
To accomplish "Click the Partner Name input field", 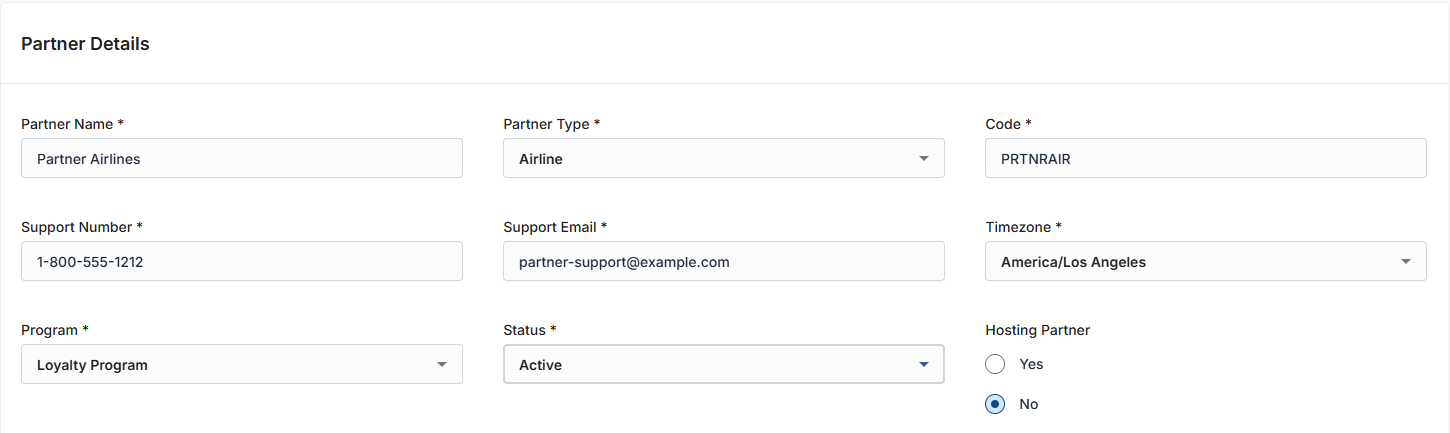I will [x=241, y=158].
